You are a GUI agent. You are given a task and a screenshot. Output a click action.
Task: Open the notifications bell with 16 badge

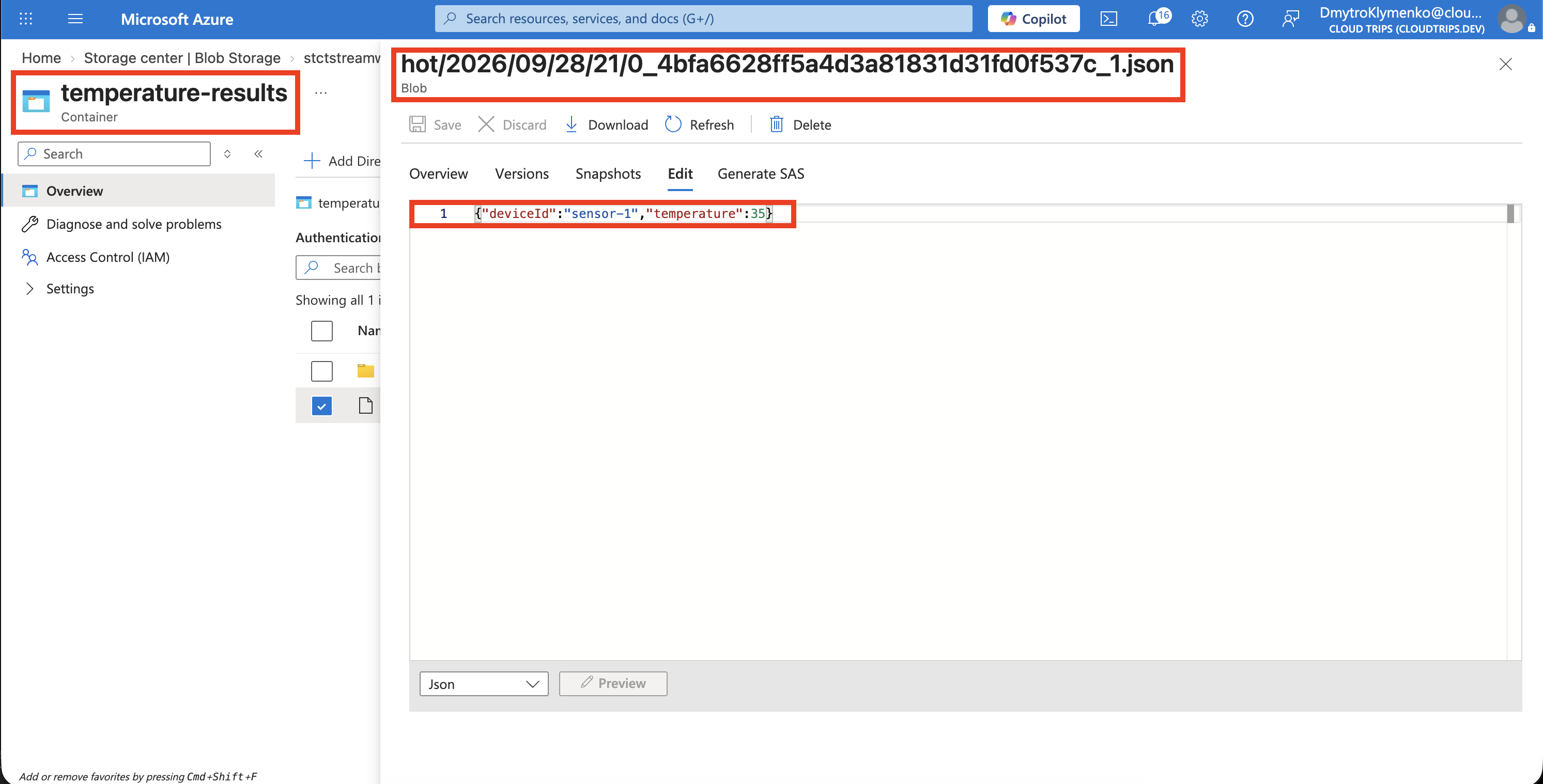[x=1158, y=18]
